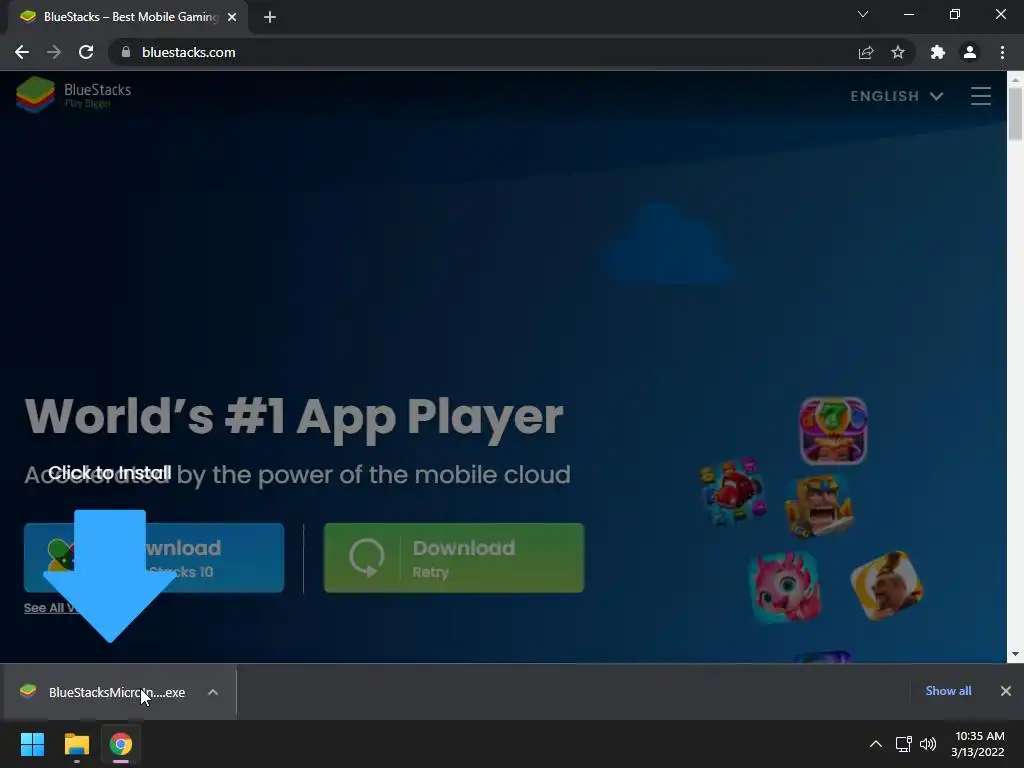Close the downloads bar
Viewport: 1024px width, 768px height.
pyautogui.click(x=1006, y=691)
